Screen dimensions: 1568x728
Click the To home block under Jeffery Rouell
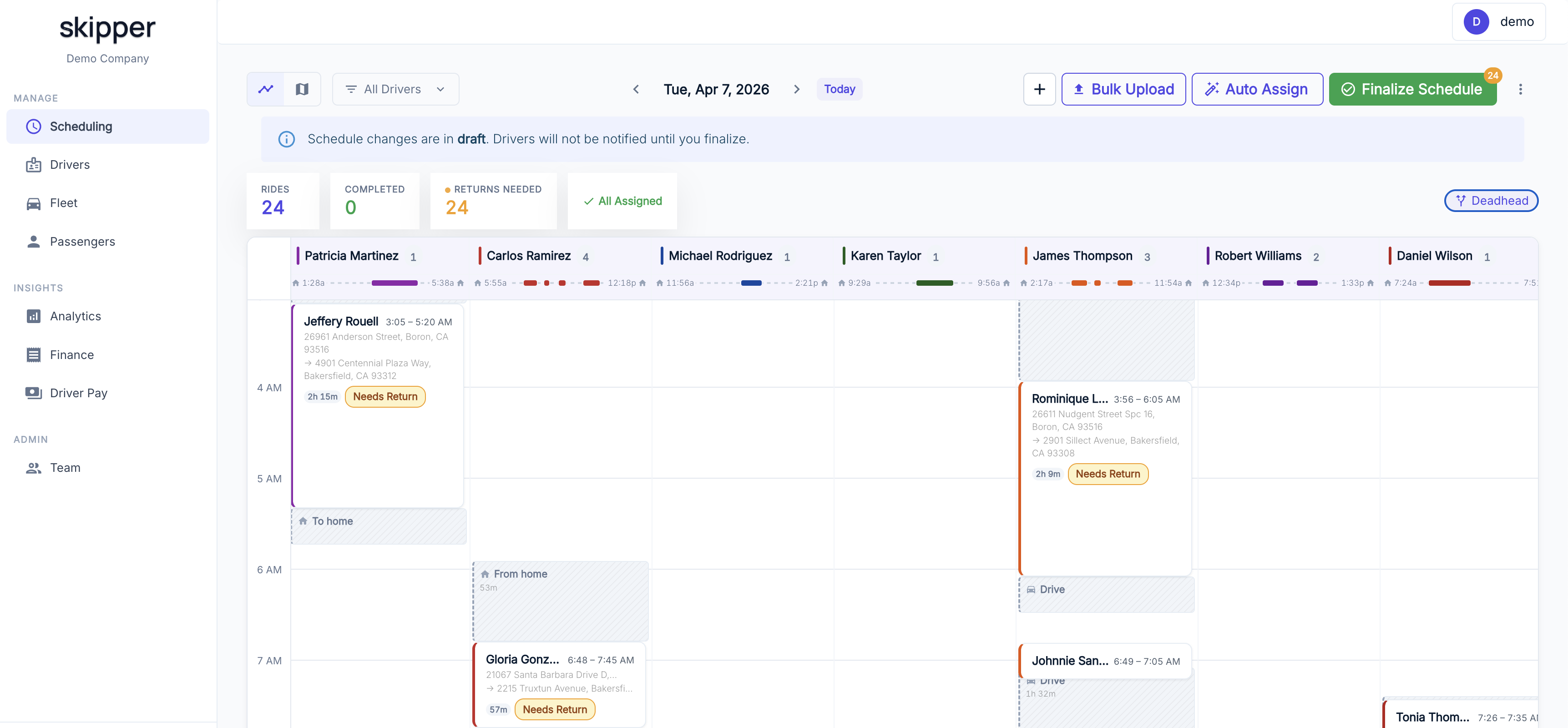pos(379,526)
